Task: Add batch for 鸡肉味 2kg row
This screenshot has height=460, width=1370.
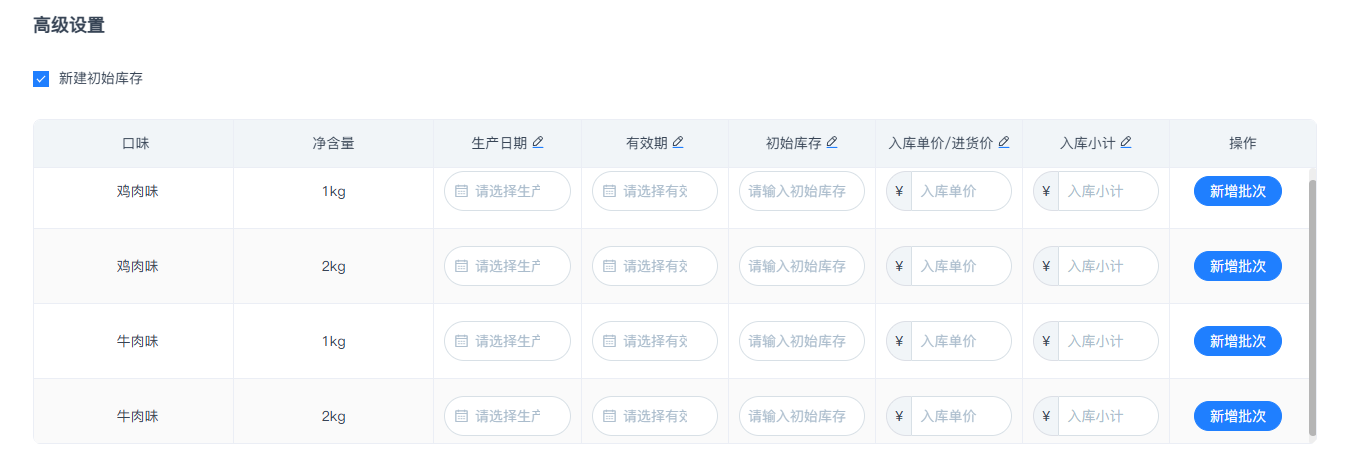Action: 1237,266
